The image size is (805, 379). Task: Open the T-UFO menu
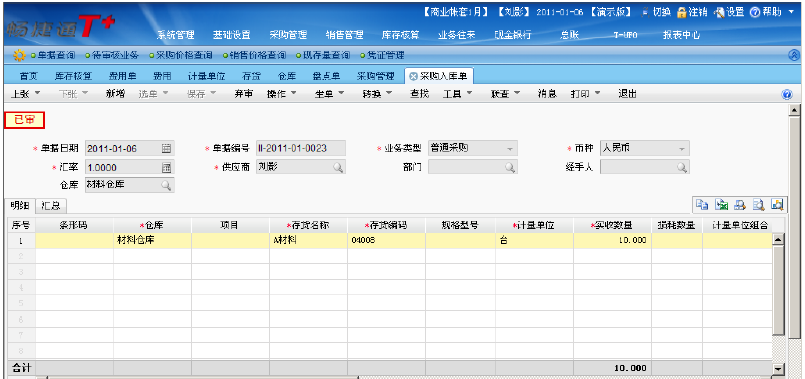625,35
